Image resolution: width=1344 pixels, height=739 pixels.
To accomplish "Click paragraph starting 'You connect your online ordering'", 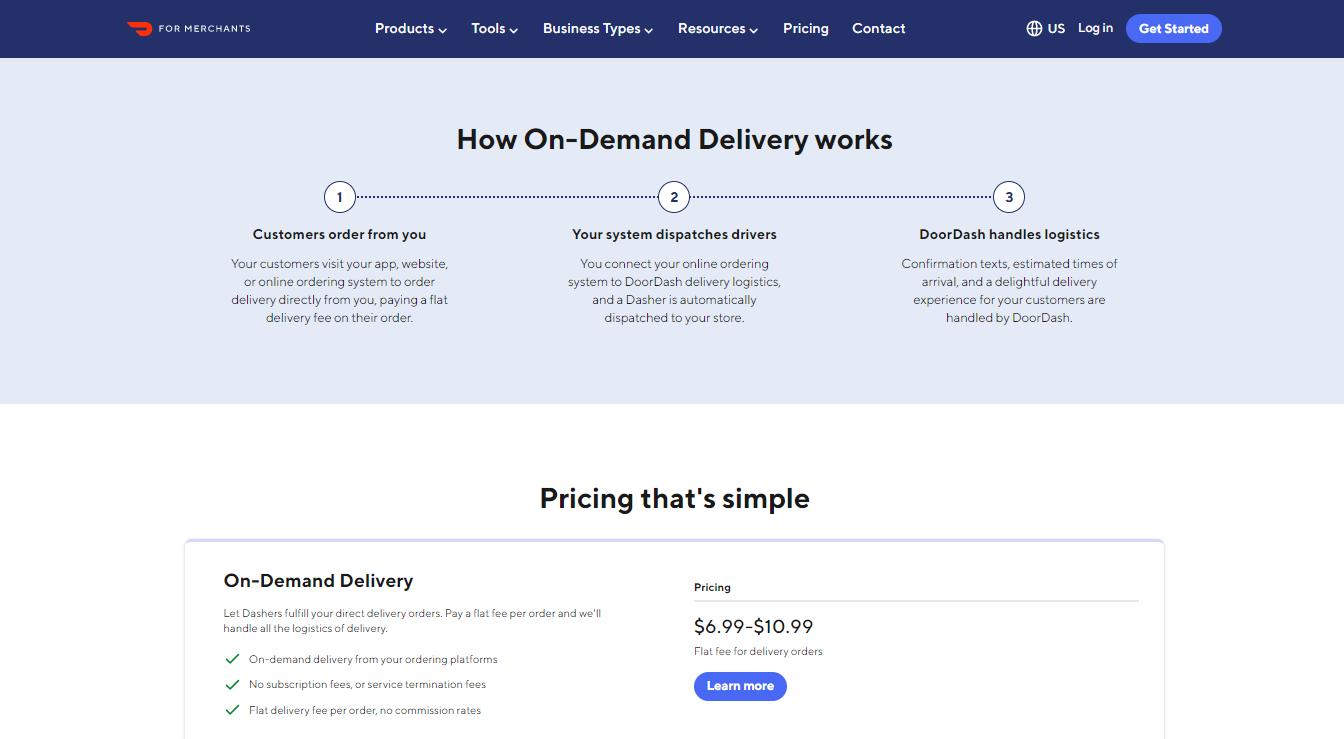I will (x=674, y=291).
